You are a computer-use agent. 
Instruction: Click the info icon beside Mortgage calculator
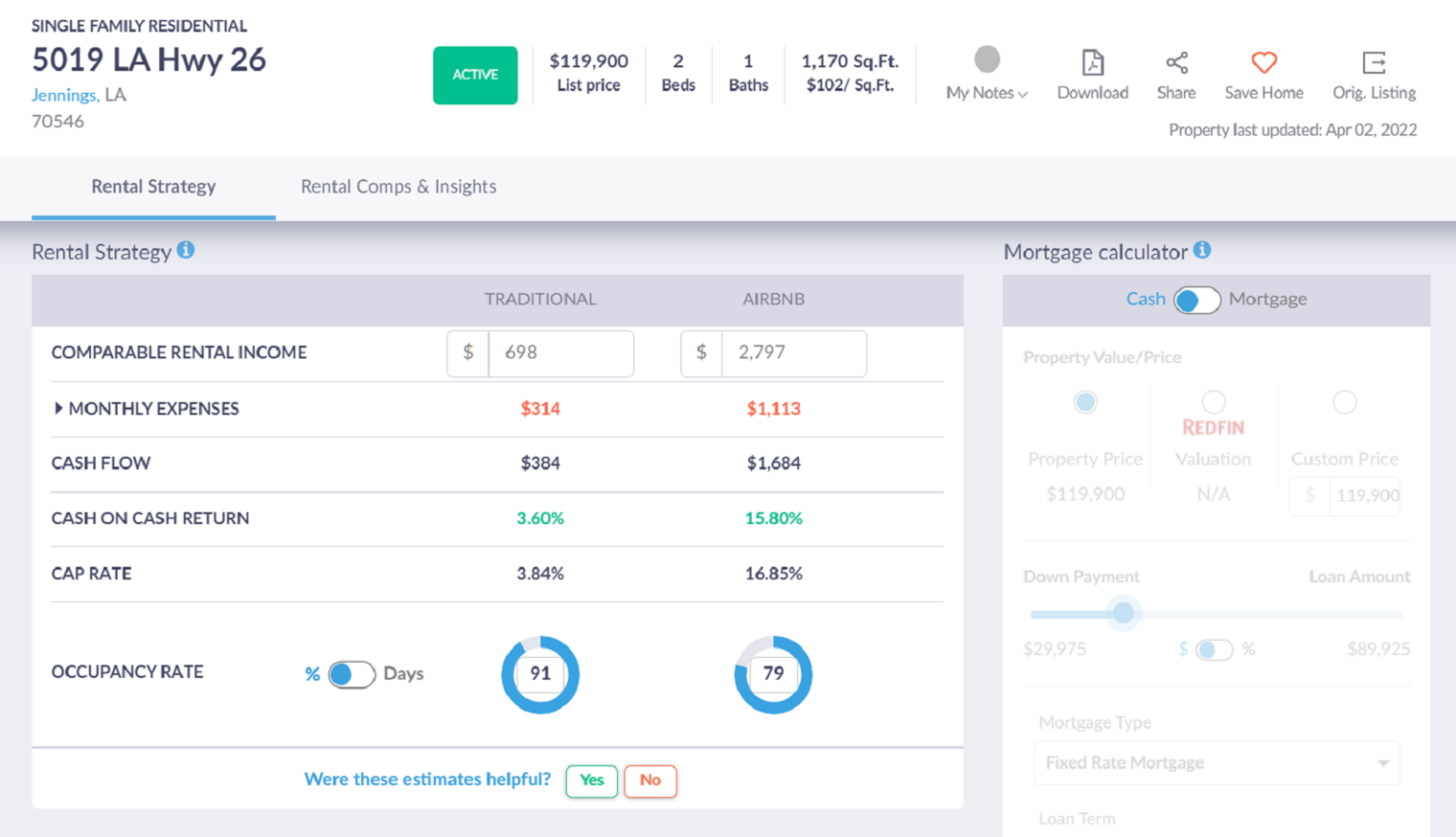[1202, 249]
